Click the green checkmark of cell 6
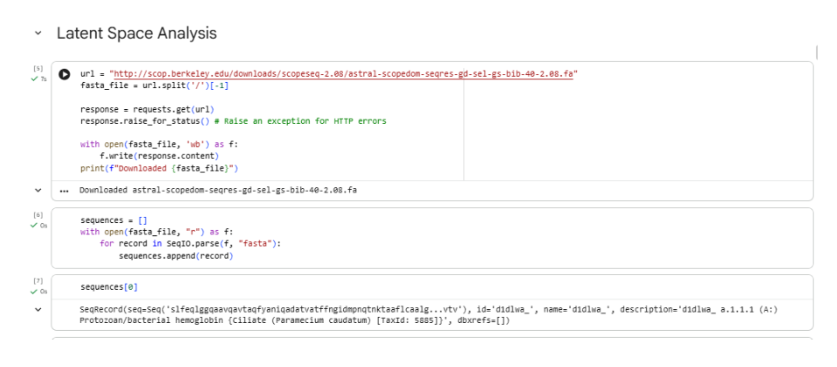The height and width of the screenshot is (367, 837). point(35,226)
